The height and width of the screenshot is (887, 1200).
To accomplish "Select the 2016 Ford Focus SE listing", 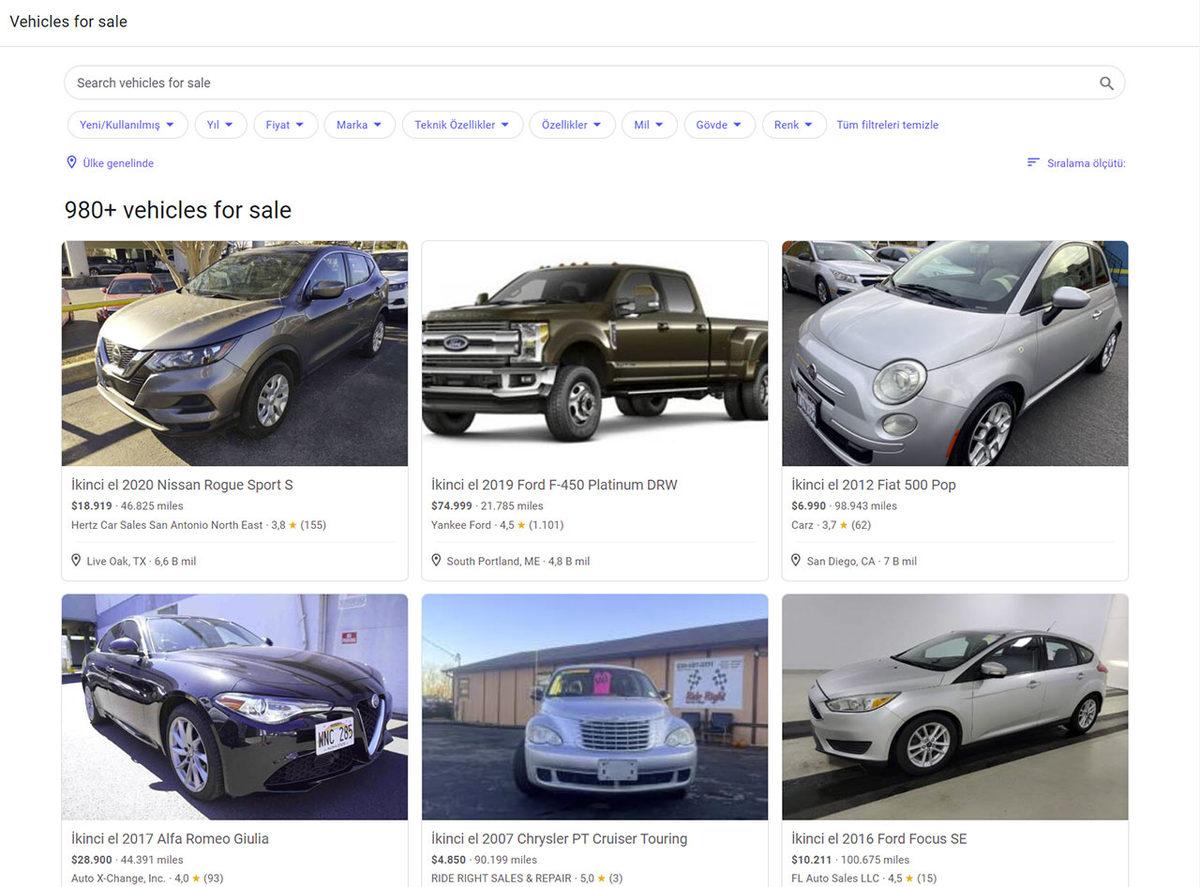I will click(878, 838).
